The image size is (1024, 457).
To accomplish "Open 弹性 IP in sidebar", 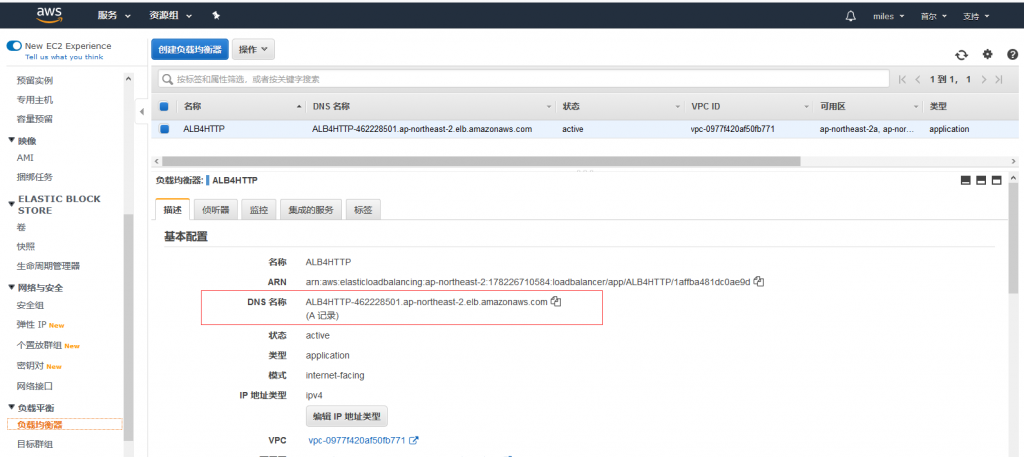I will click(32, 324).
